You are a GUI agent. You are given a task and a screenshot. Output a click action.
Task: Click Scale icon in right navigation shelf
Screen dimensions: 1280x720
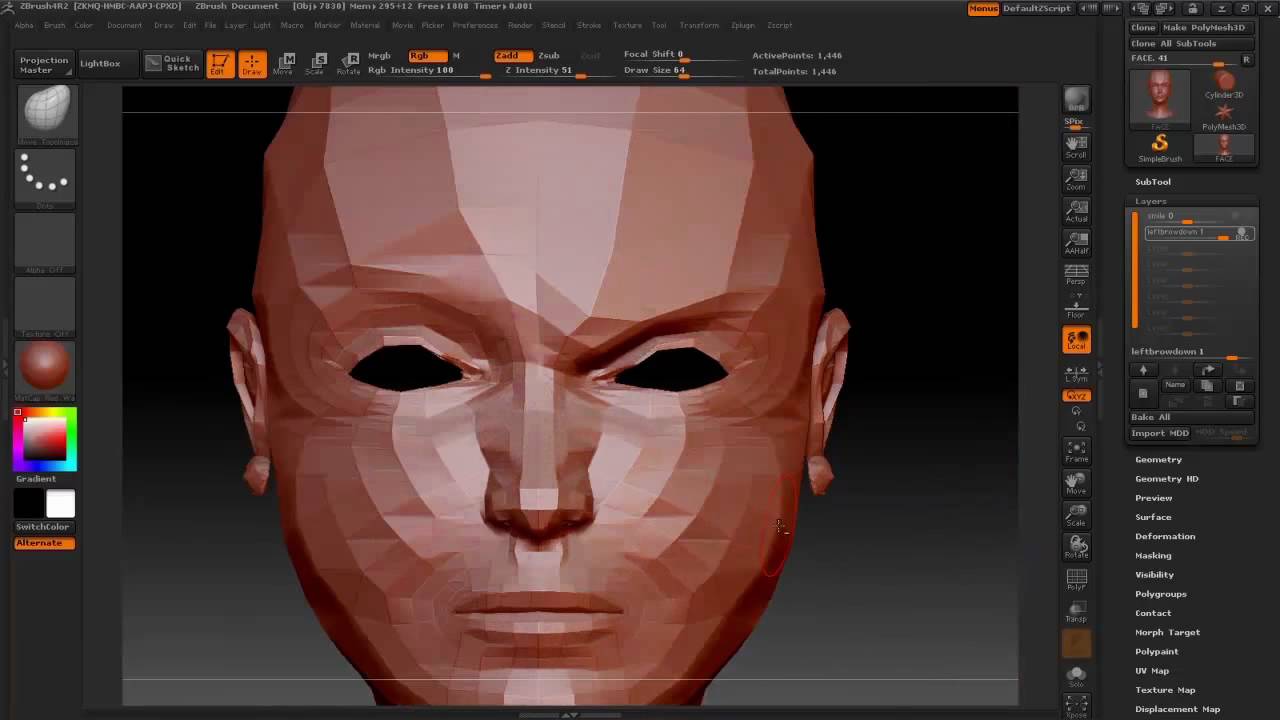(x=1076, y=515)
